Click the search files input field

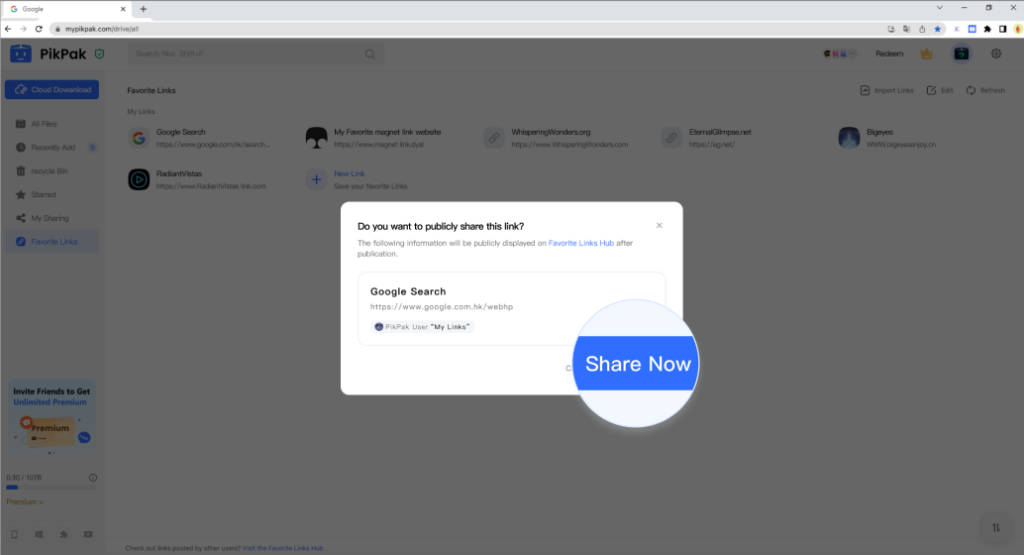click(x=250, y=54)
